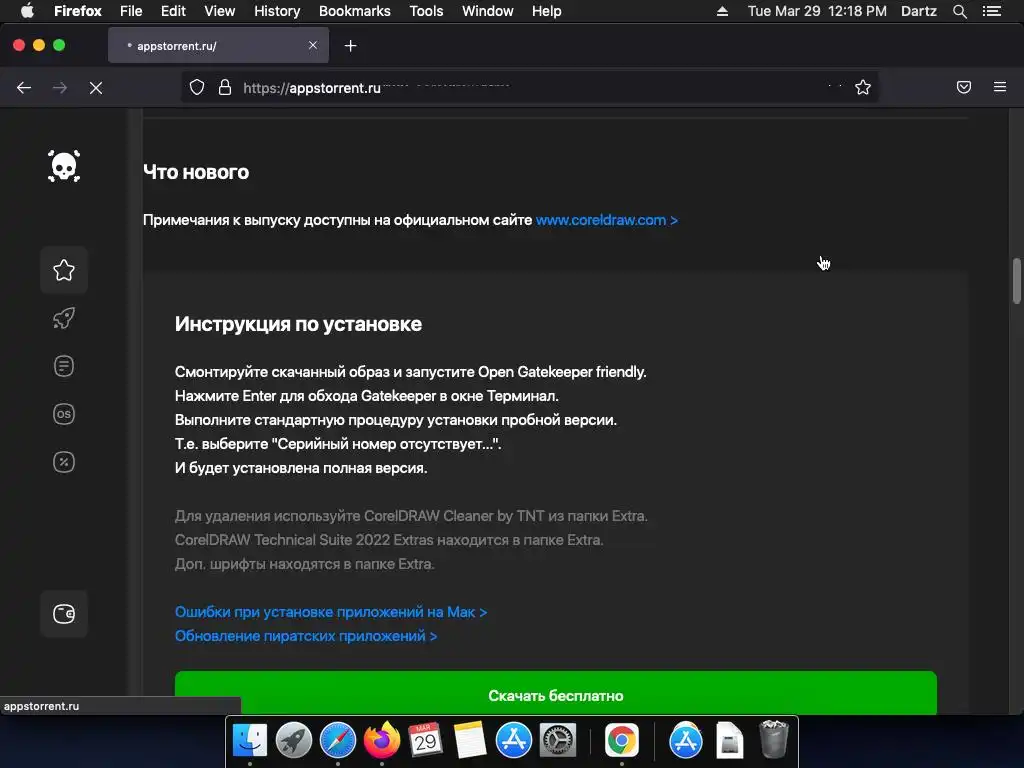This screenshot has height=768, width=1024.
Task: Click the wallet icon in sidebar
Action: (64, 614)
